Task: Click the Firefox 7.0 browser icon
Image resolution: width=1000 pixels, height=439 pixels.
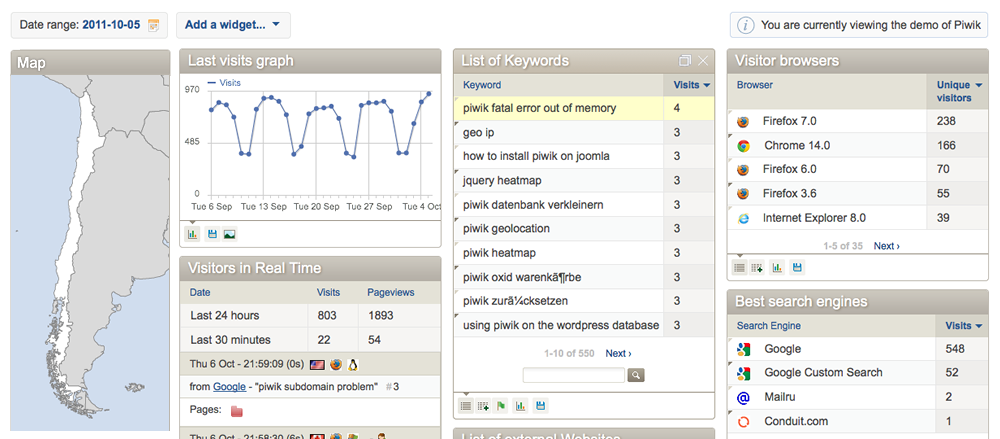Action: pos(743,121)
